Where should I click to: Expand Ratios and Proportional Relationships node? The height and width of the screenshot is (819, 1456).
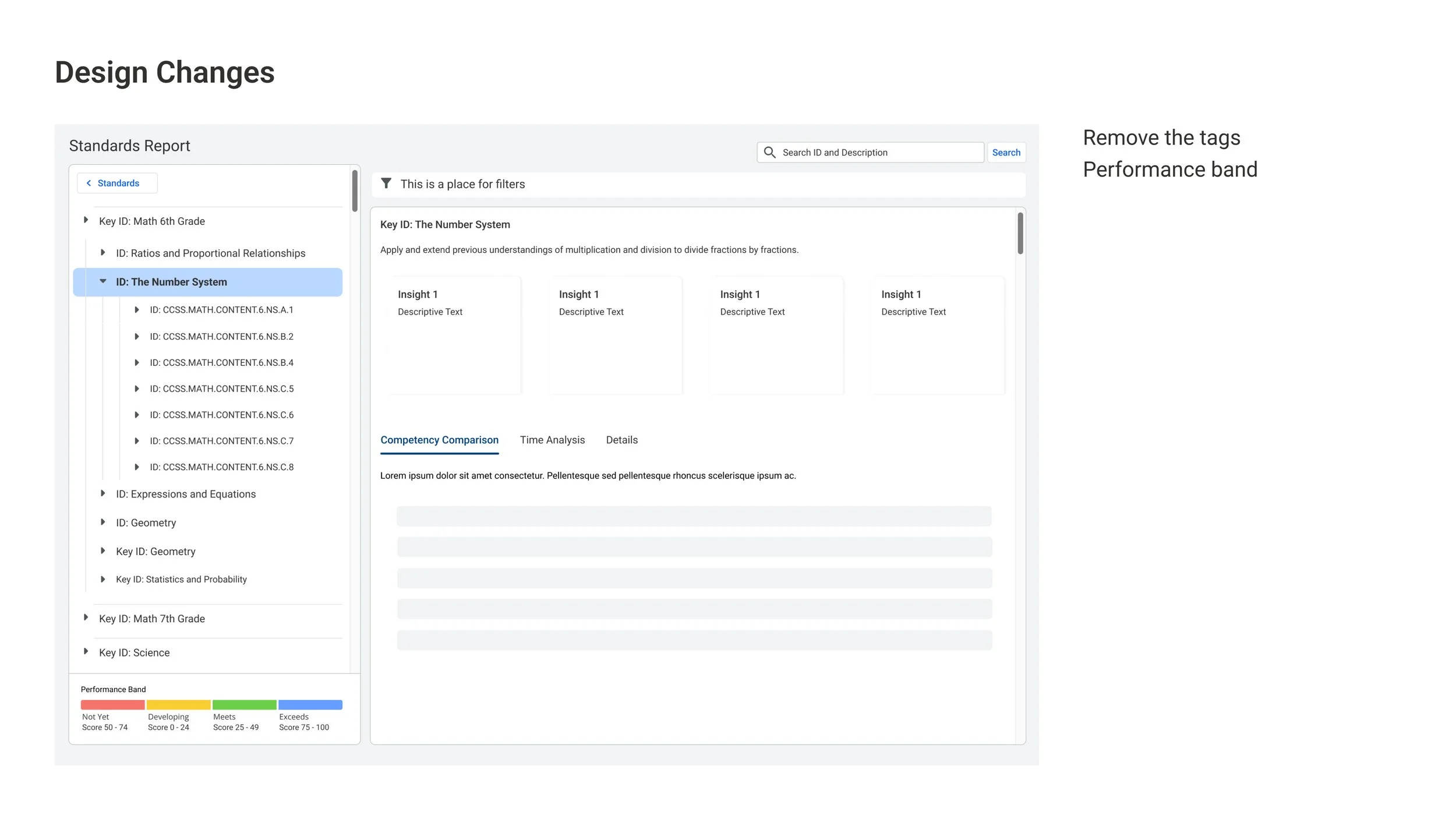(x=103, y=252)
